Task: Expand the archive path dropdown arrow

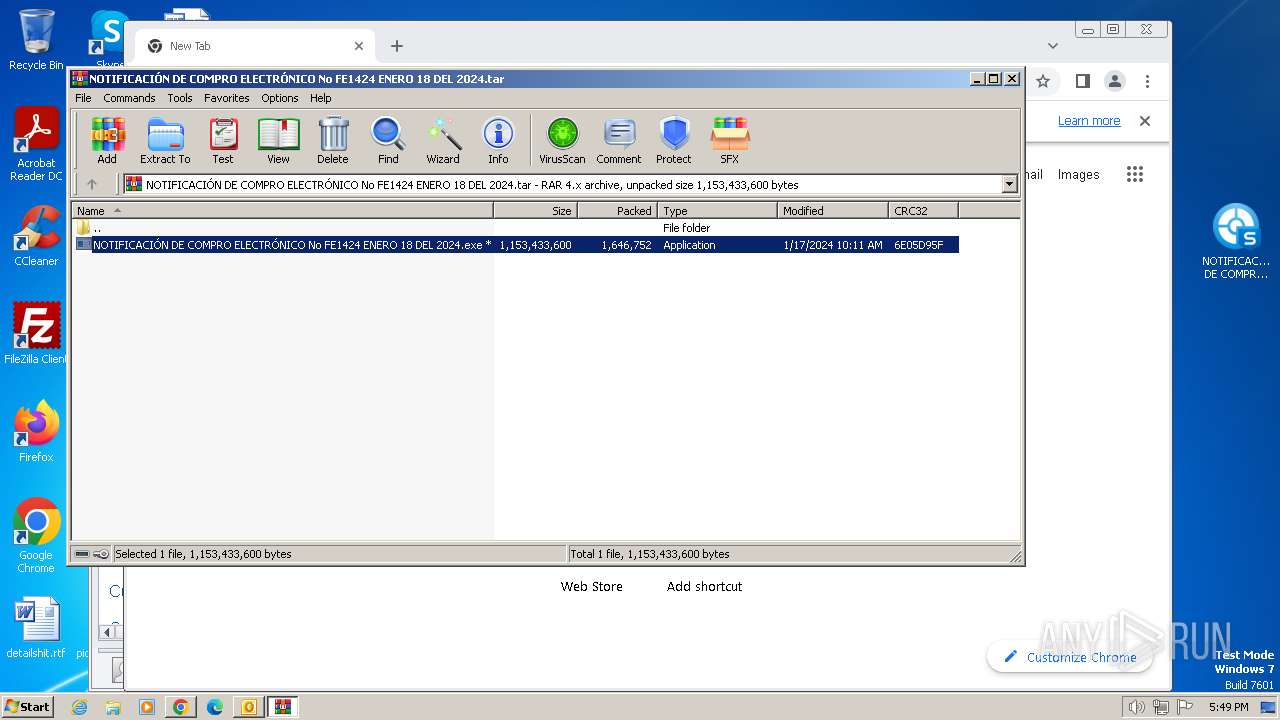Action: tap(1009, 184)
